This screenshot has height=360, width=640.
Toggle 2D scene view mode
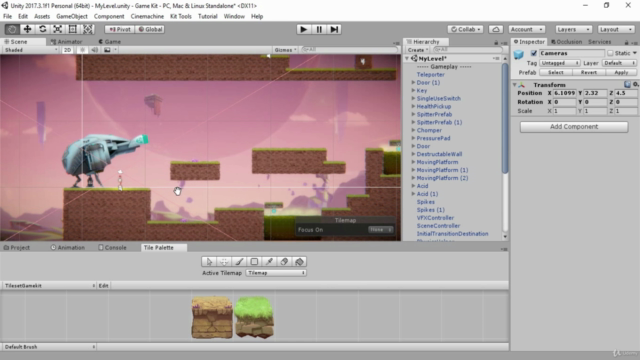point(68,50)
